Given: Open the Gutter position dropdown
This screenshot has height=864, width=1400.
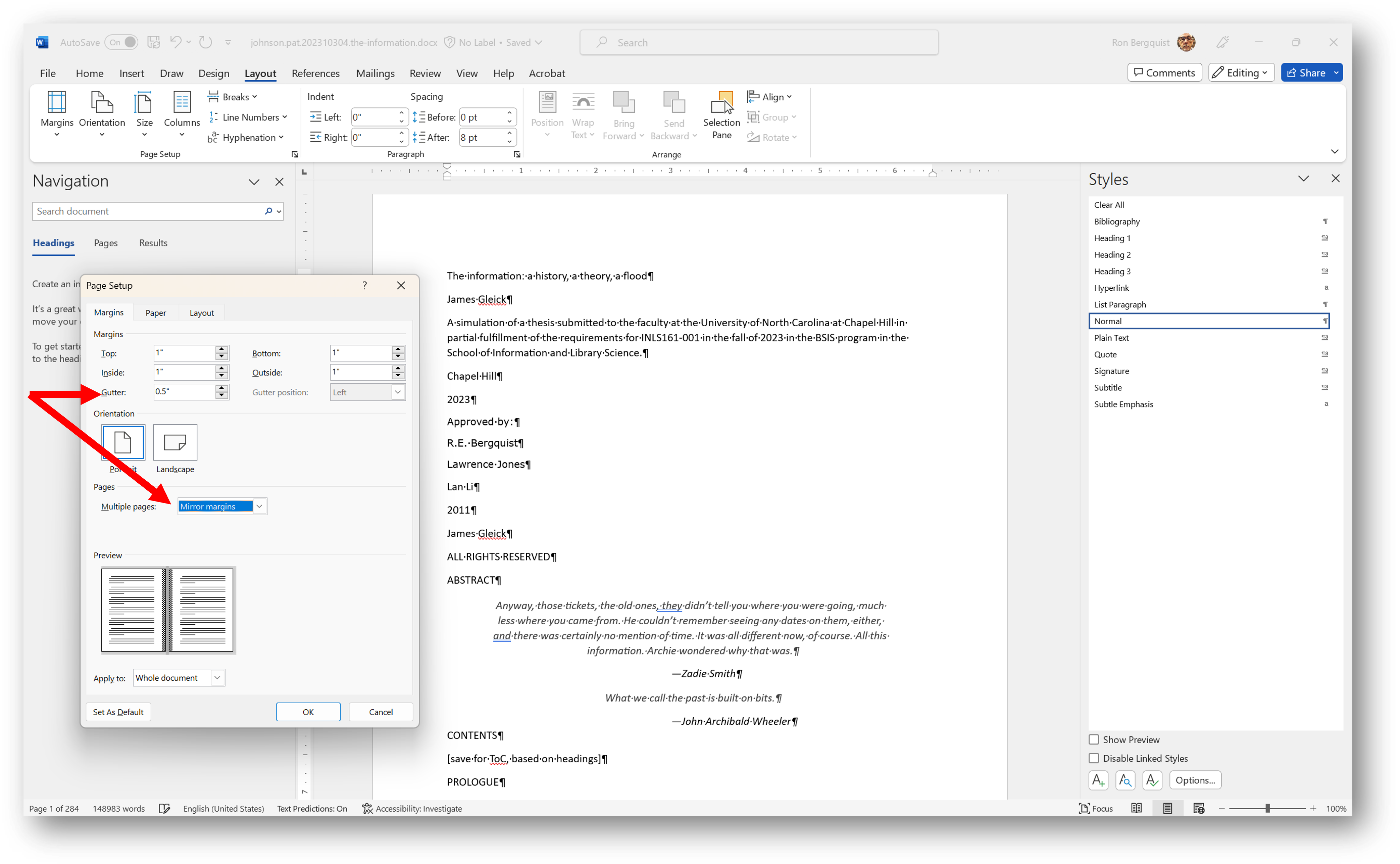Looking at the screenshot, I should 398,392.
